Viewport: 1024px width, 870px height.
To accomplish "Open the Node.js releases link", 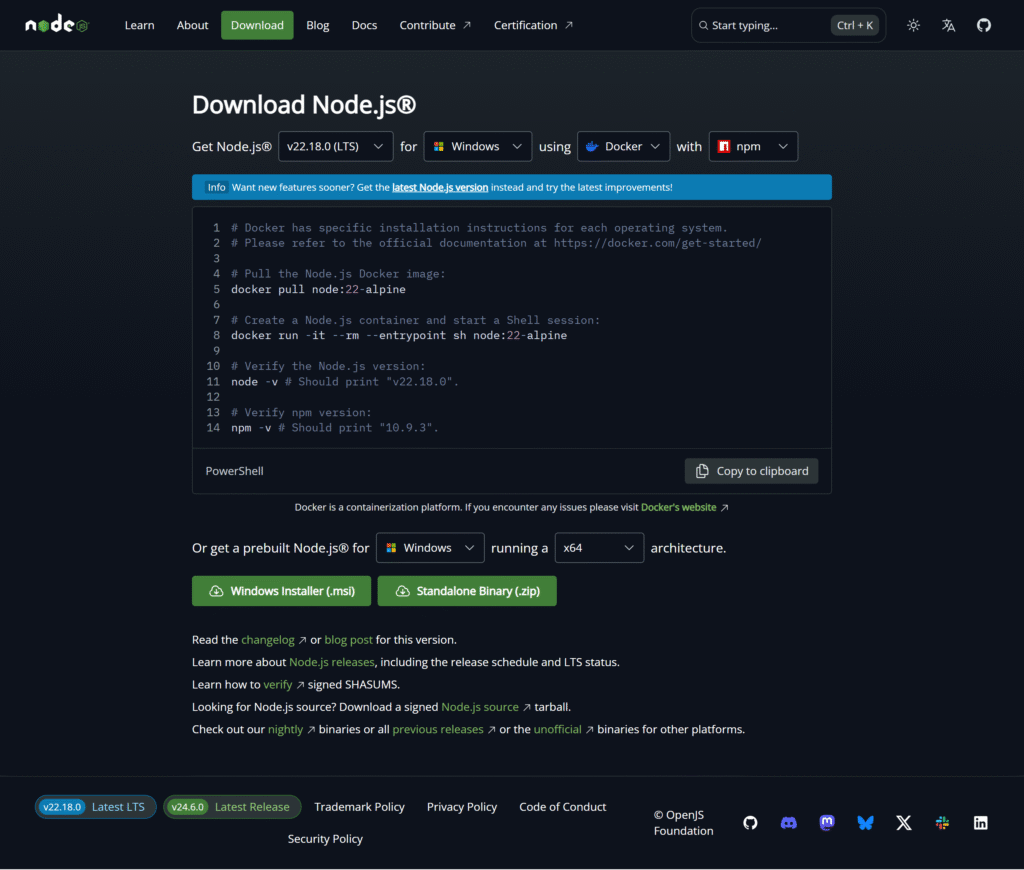I will (332, 662).
